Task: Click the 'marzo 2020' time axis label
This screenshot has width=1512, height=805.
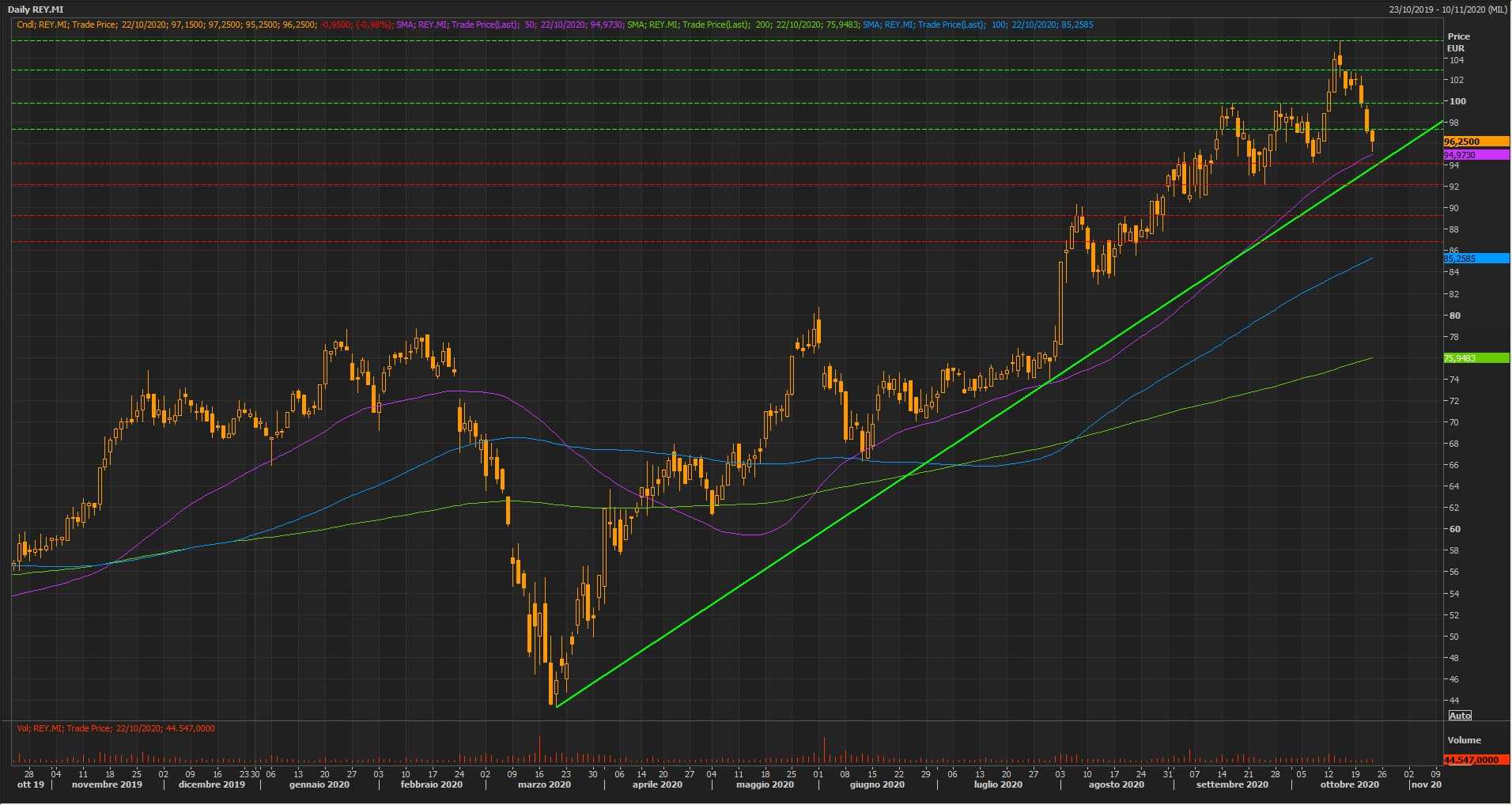Action: tap(544, 785)
